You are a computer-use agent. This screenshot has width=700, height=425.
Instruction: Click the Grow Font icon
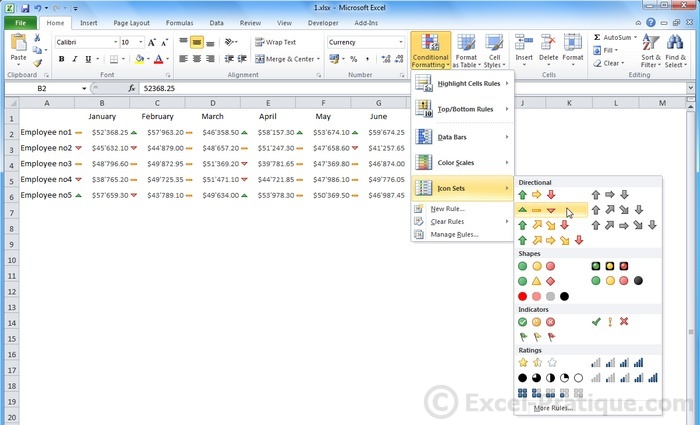pyautogui.click(x=152, y=42)
